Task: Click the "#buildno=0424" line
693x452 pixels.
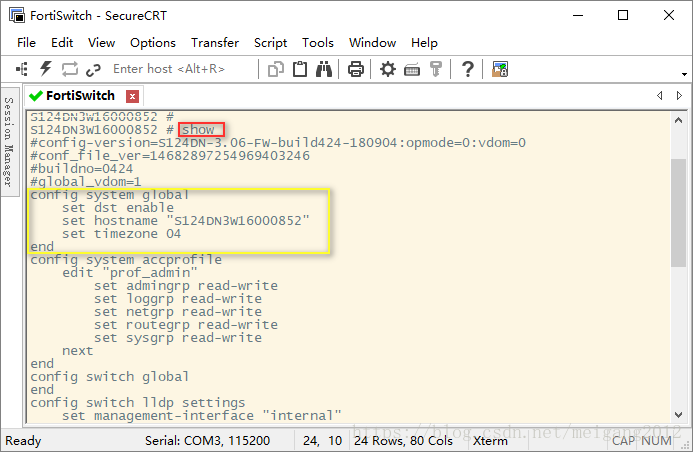Action: (x=82, y=169)
